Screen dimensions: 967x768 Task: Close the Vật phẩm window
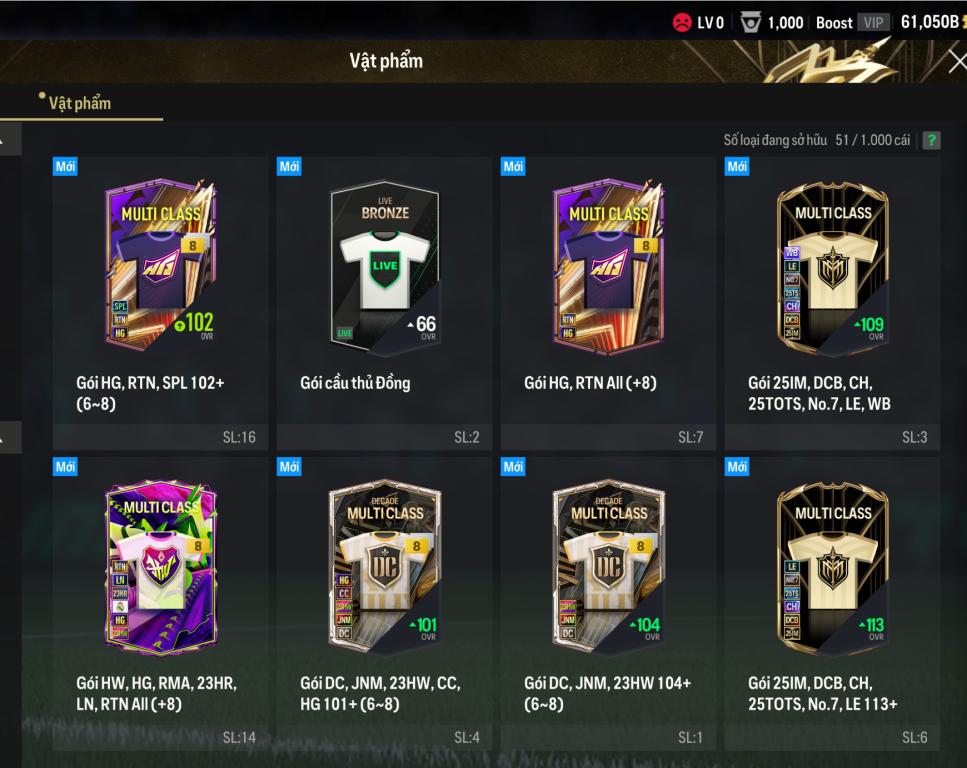point(957,62)
